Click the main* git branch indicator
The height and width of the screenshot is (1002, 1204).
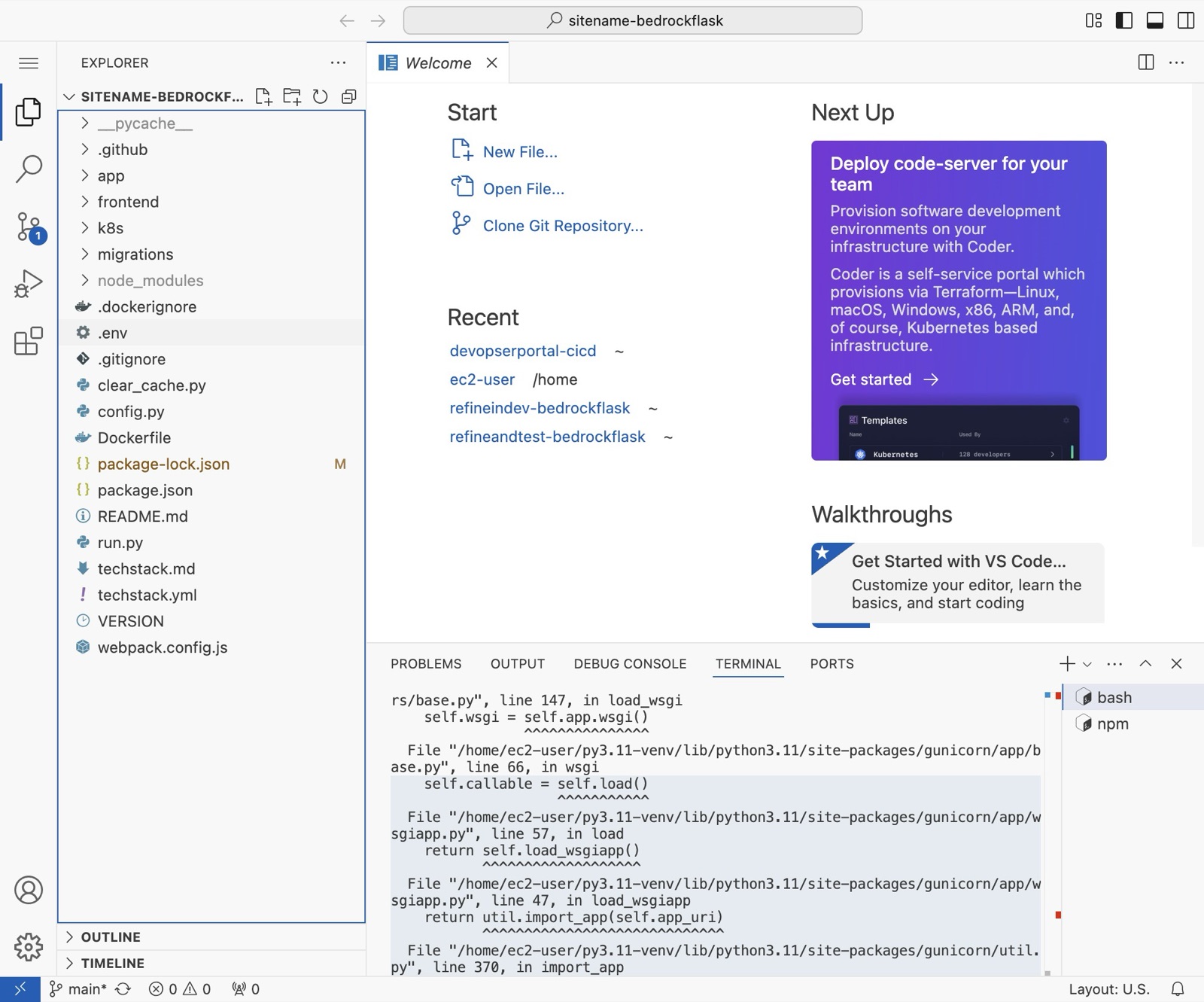(78, 989)
